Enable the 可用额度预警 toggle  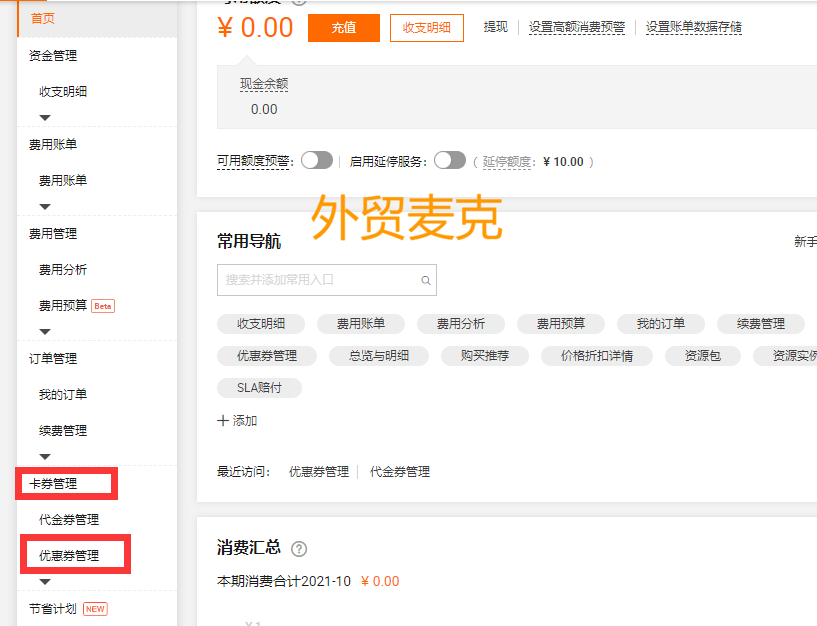pos(316,160)
